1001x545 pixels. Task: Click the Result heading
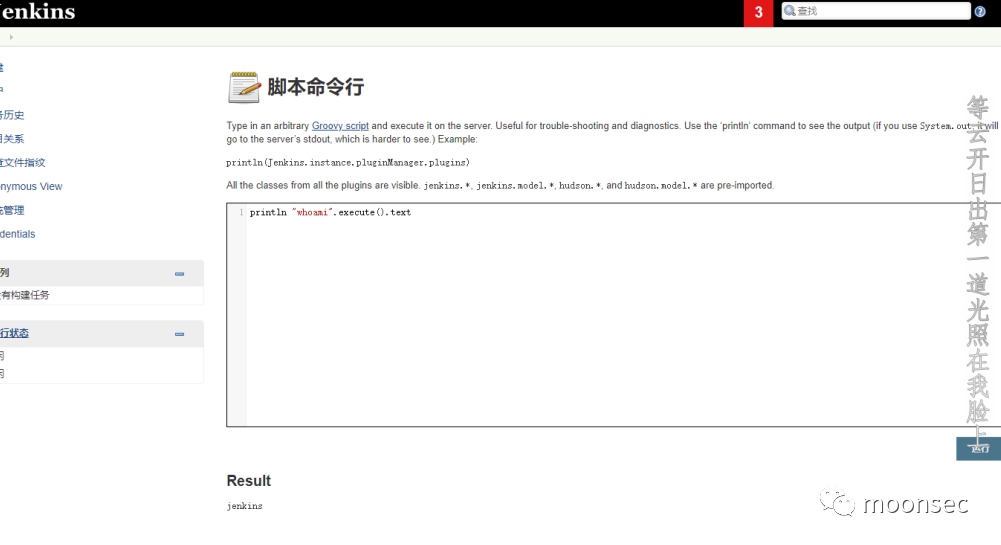click(248, 481)
